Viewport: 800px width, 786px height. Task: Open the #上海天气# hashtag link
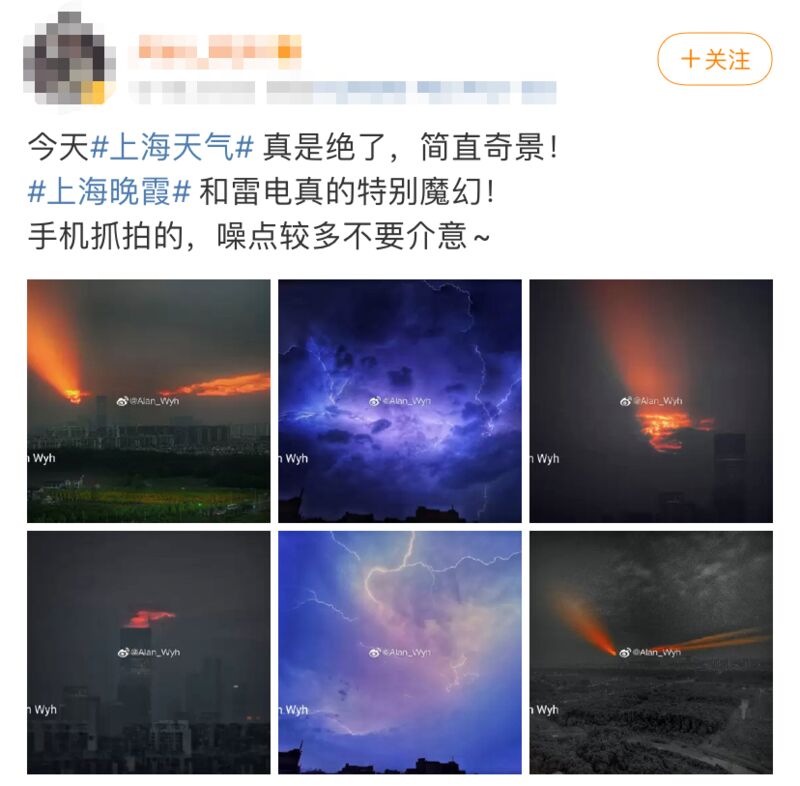[172, 147]
